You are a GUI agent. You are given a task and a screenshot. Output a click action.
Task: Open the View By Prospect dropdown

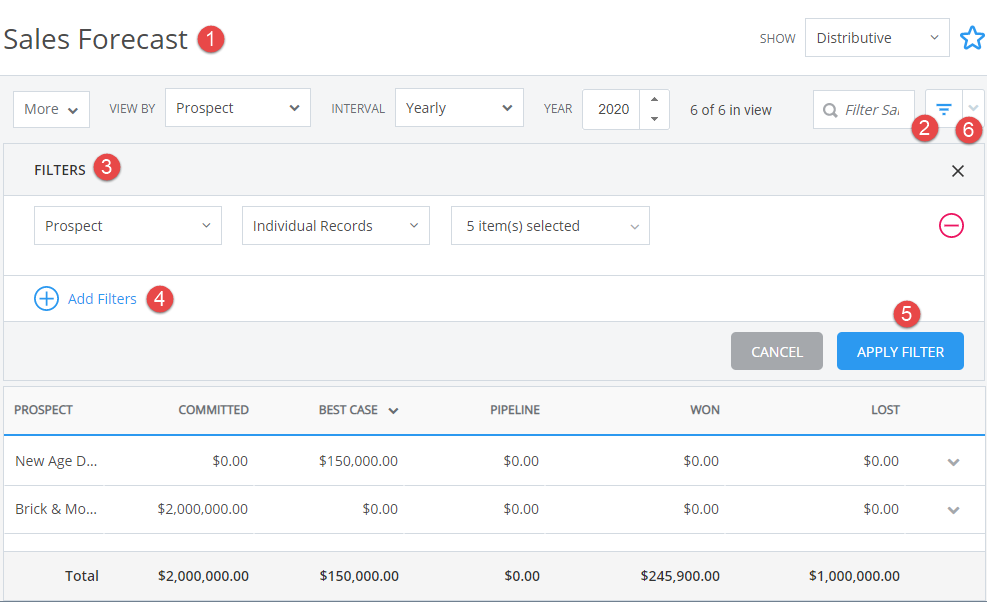237,108
